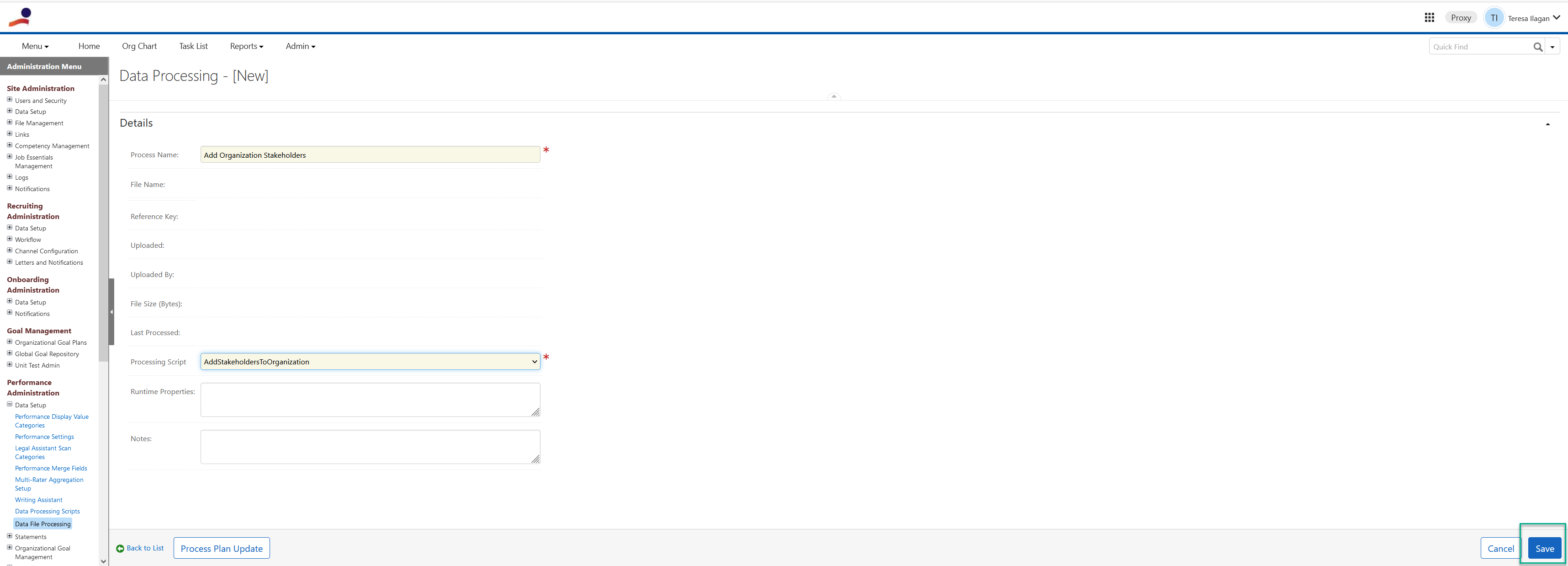The width and height of the screenshot is (1568, 566).
Task: Open the Reports menu
Action: point(247,46)
